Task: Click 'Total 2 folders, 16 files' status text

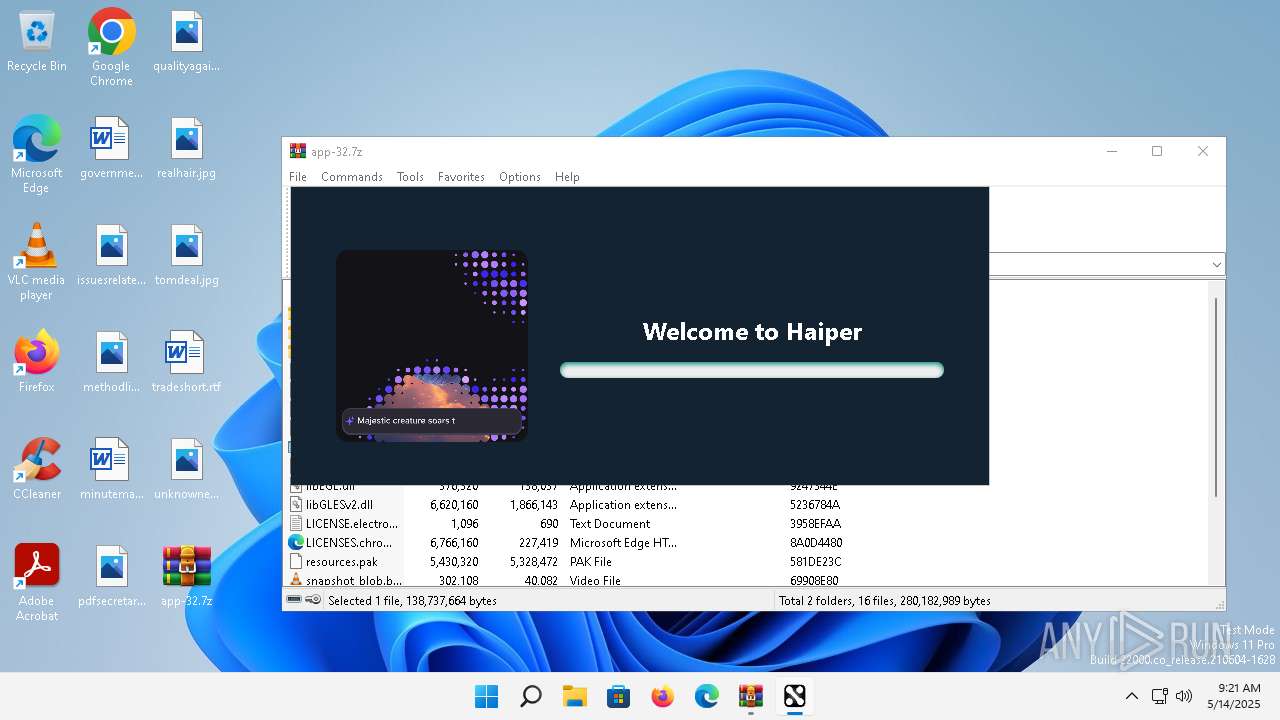Action: (884, 601)
